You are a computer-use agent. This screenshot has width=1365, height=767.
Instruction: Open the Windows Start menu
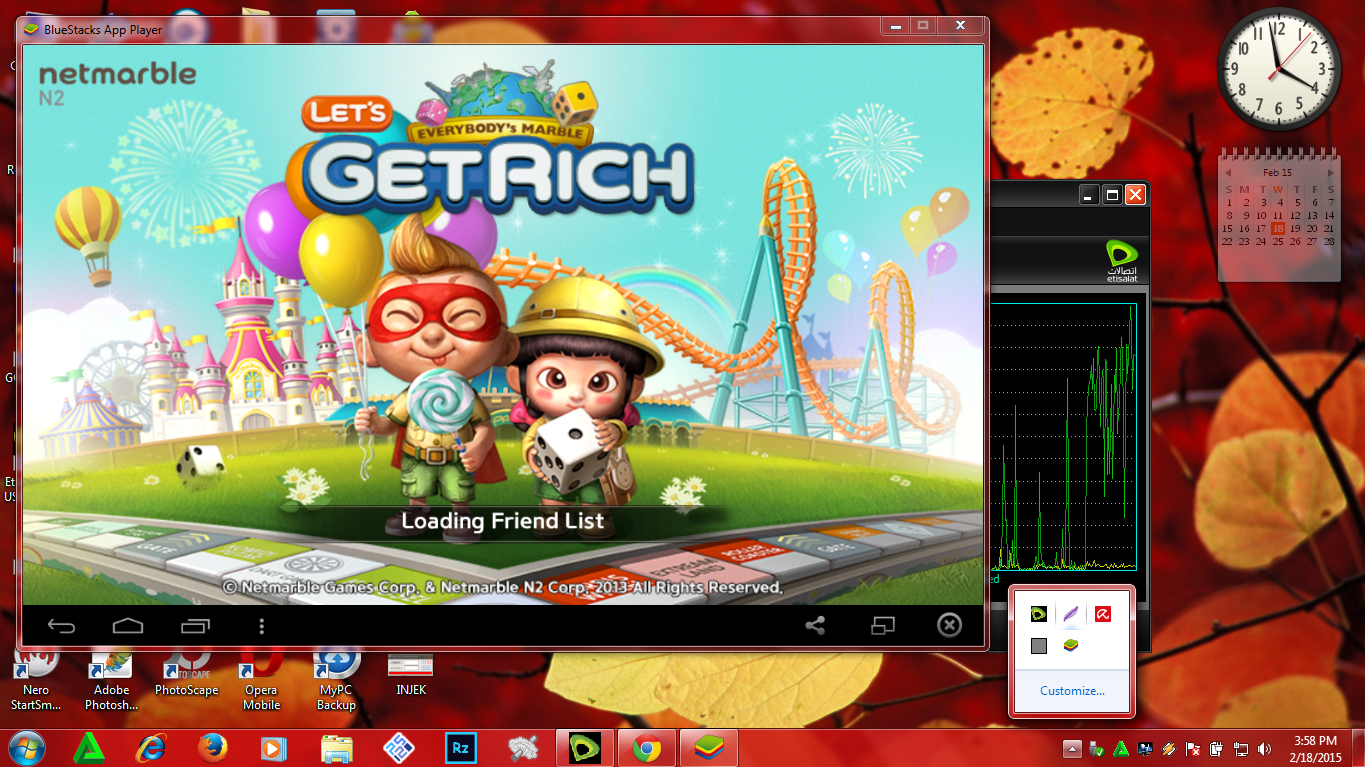click(27, 747)
